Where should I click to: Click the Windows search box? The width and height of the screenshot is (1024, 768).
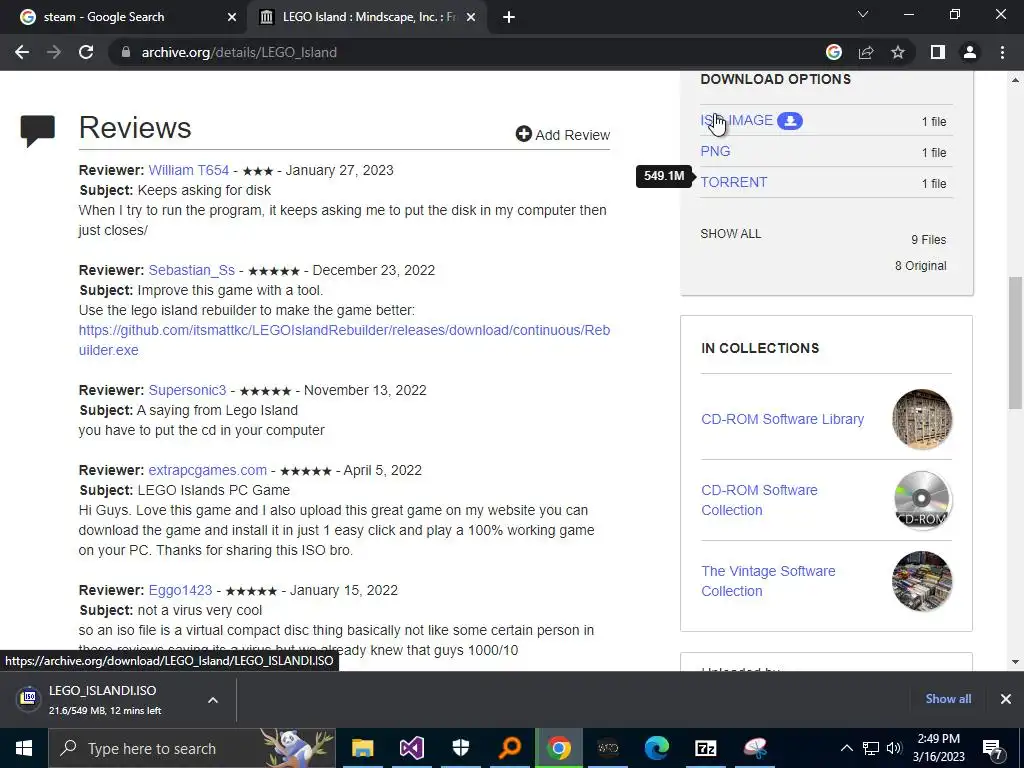[192, 748]
